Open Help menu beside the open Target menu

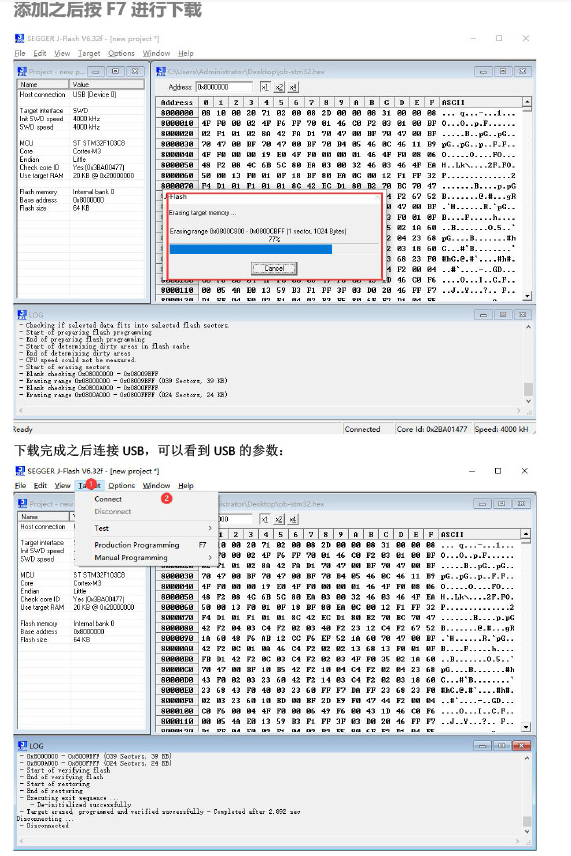186,485
